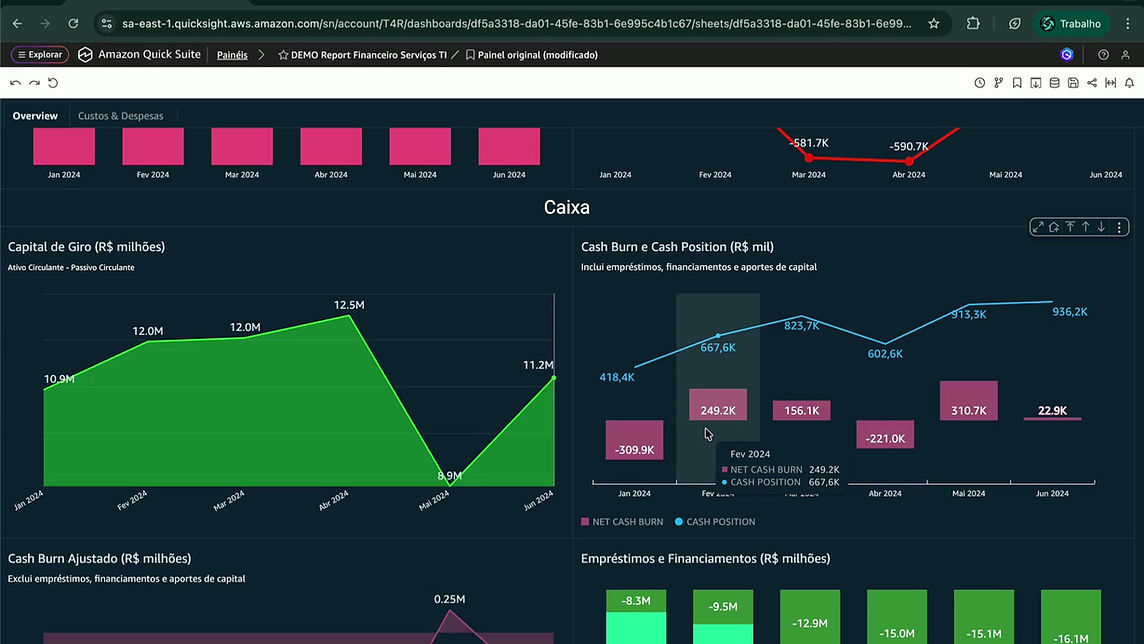Click the drill up to top arrow icon

coord(1070,228)
